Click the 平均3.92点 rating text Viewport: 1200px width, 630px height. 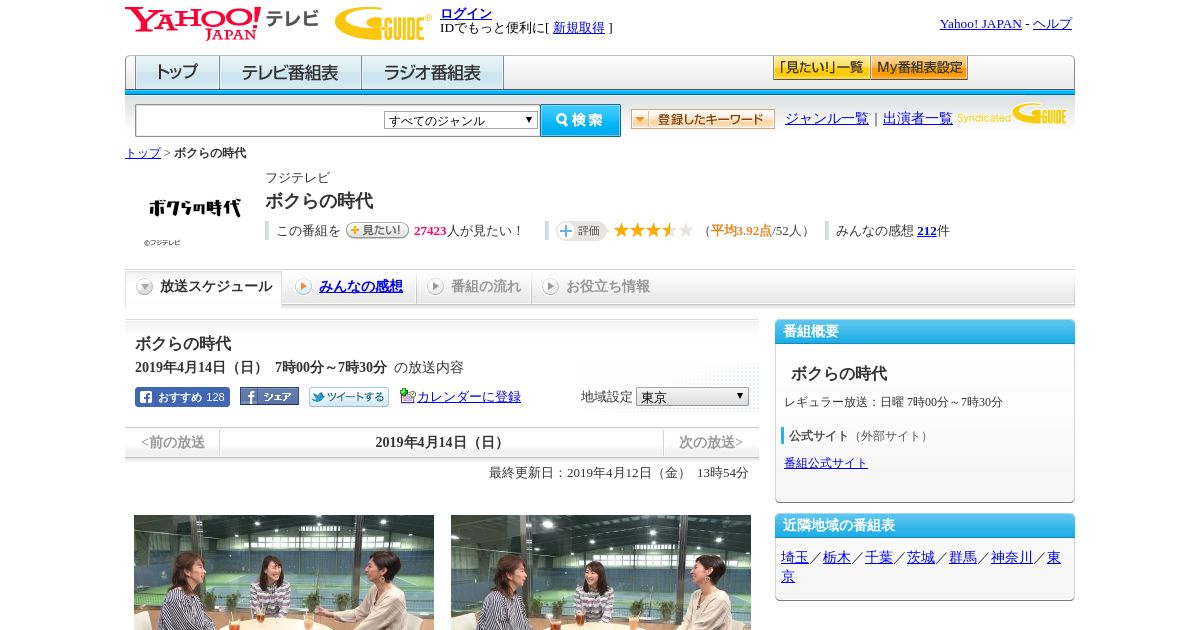[x=741, y=231]
